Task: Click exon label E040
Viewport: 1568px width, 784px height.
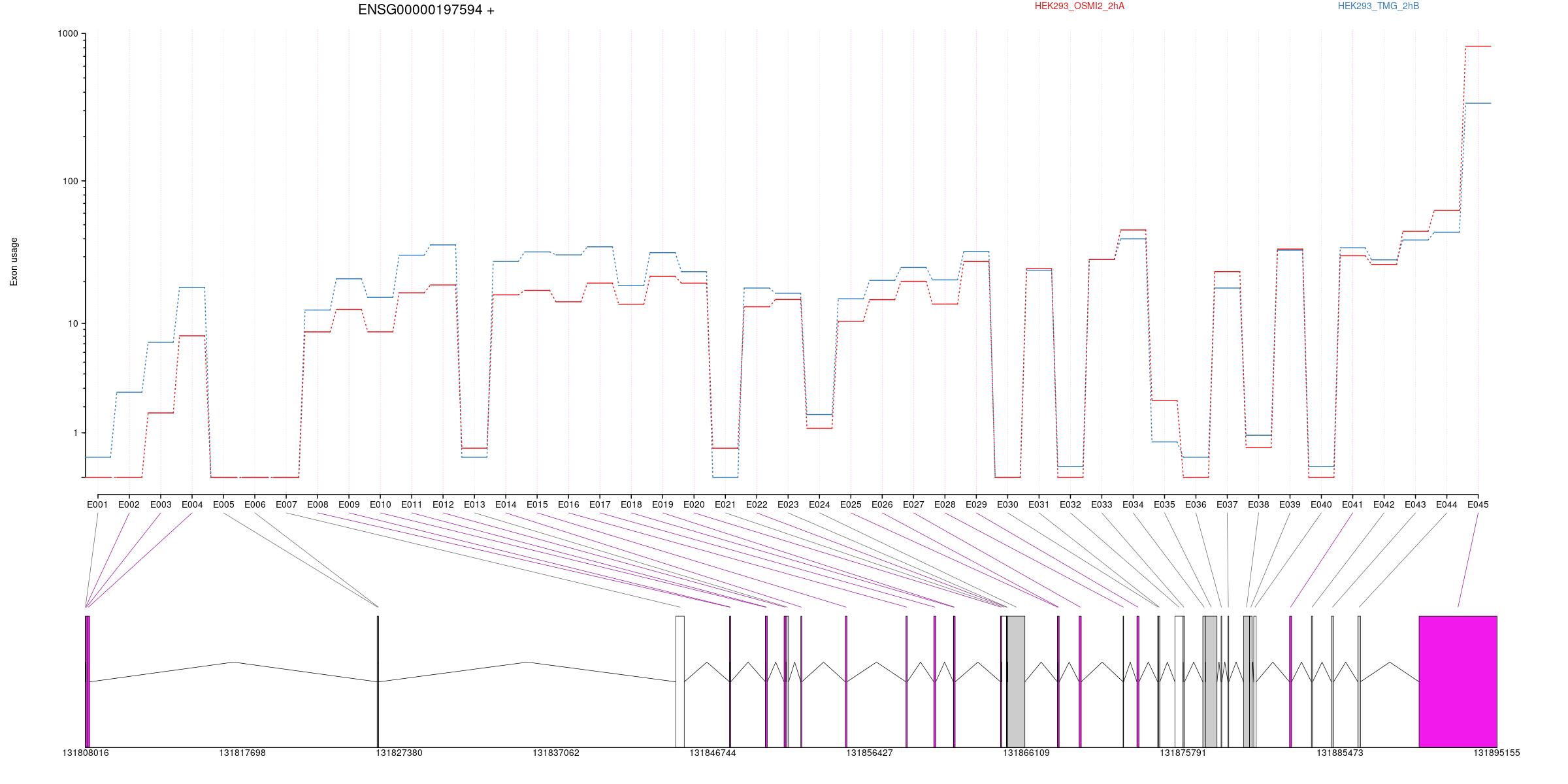Action: pos(1321,504)
